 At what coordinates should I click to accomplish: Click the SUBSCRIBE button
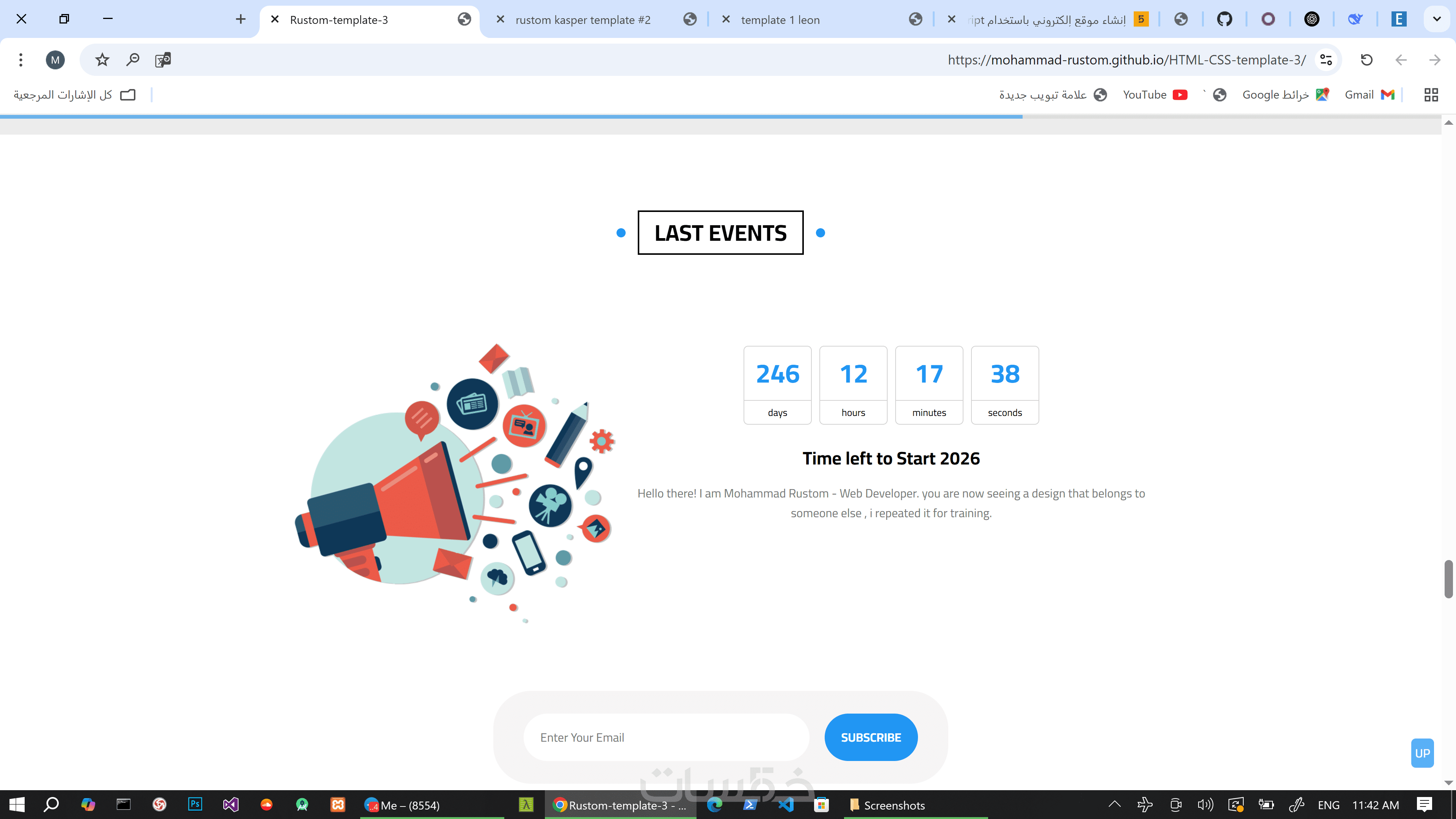coord(871,737)
